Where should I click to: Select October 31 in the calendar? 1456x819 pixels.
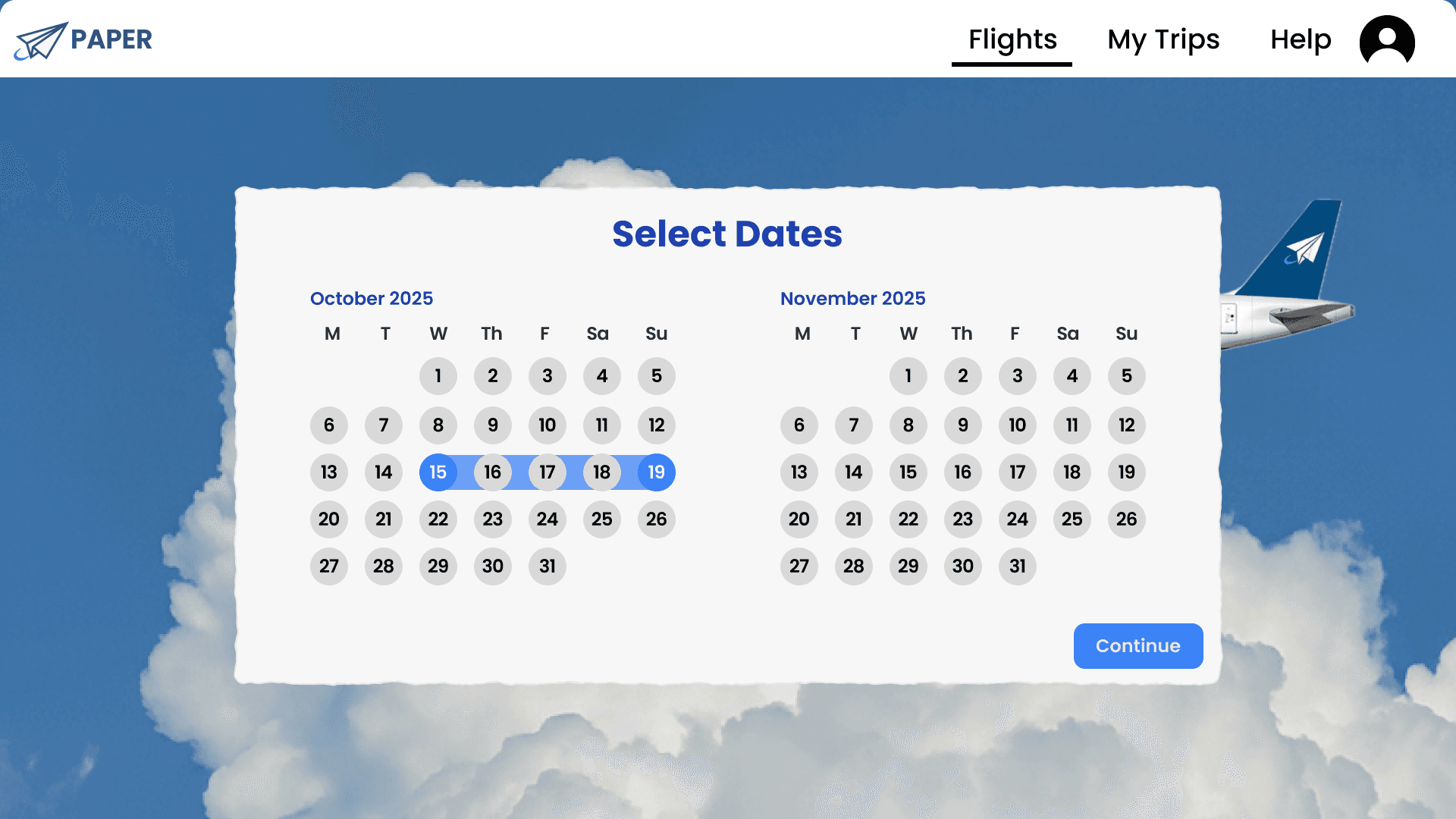tap(548, 566)
